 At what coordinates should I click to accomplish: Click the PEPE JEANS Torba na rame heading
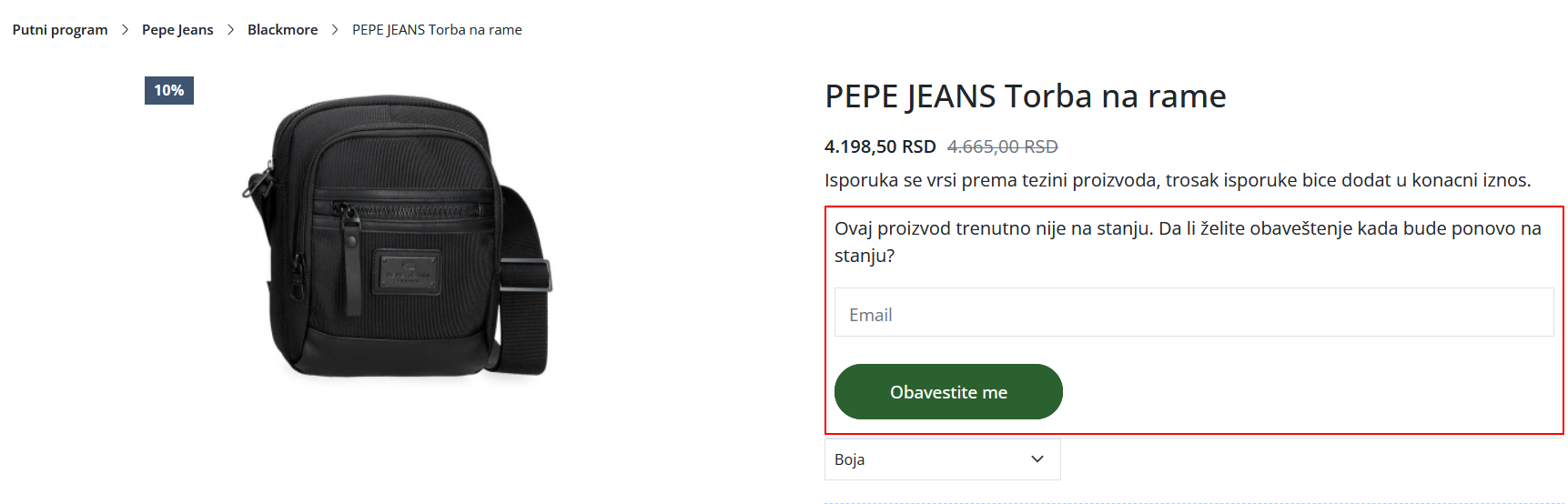point(1026,96)
